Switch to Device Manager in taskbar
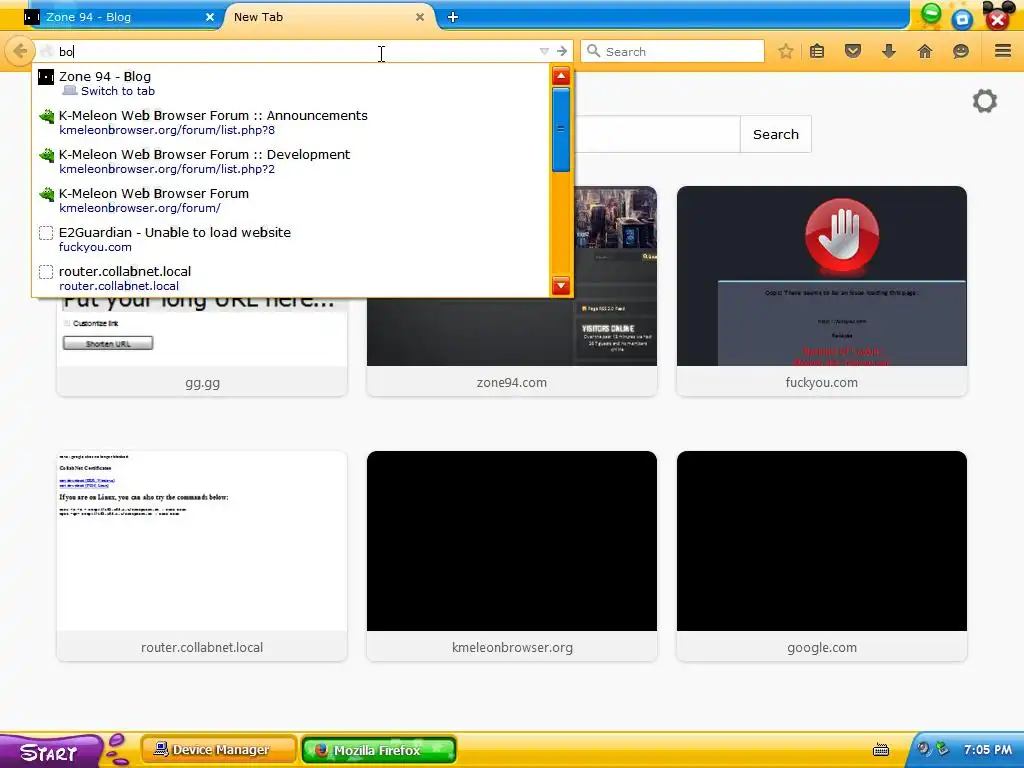The width and height of the screenshot is (1024, 768). 219,750
